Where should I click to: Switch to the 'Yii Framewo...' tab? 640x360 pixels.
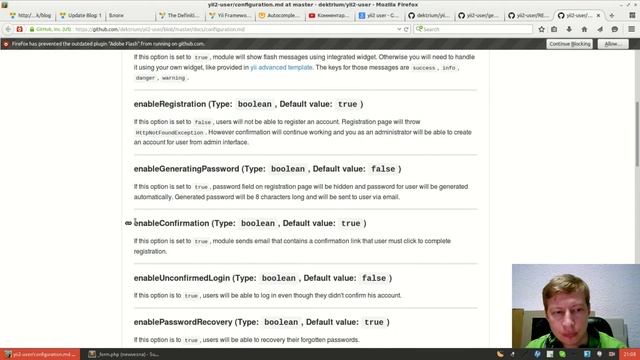point(230,16)
